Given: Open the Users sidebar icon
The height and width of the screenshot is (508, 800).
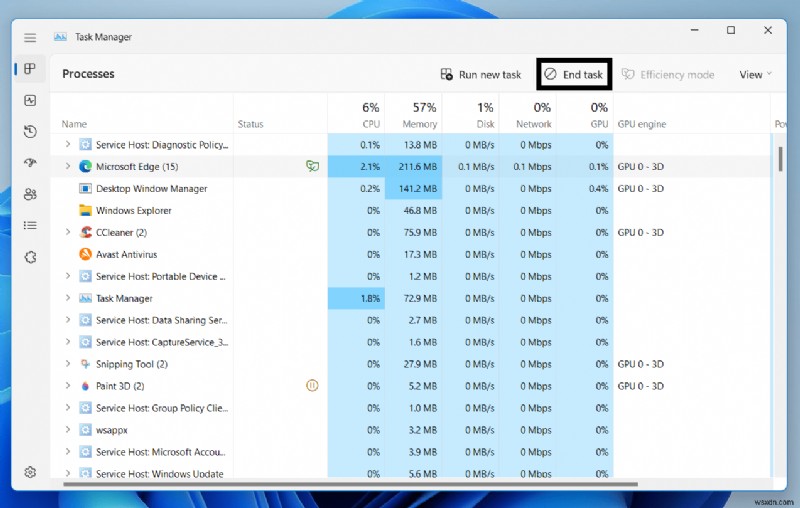Looking at the screenshot, I should [30, 194].
